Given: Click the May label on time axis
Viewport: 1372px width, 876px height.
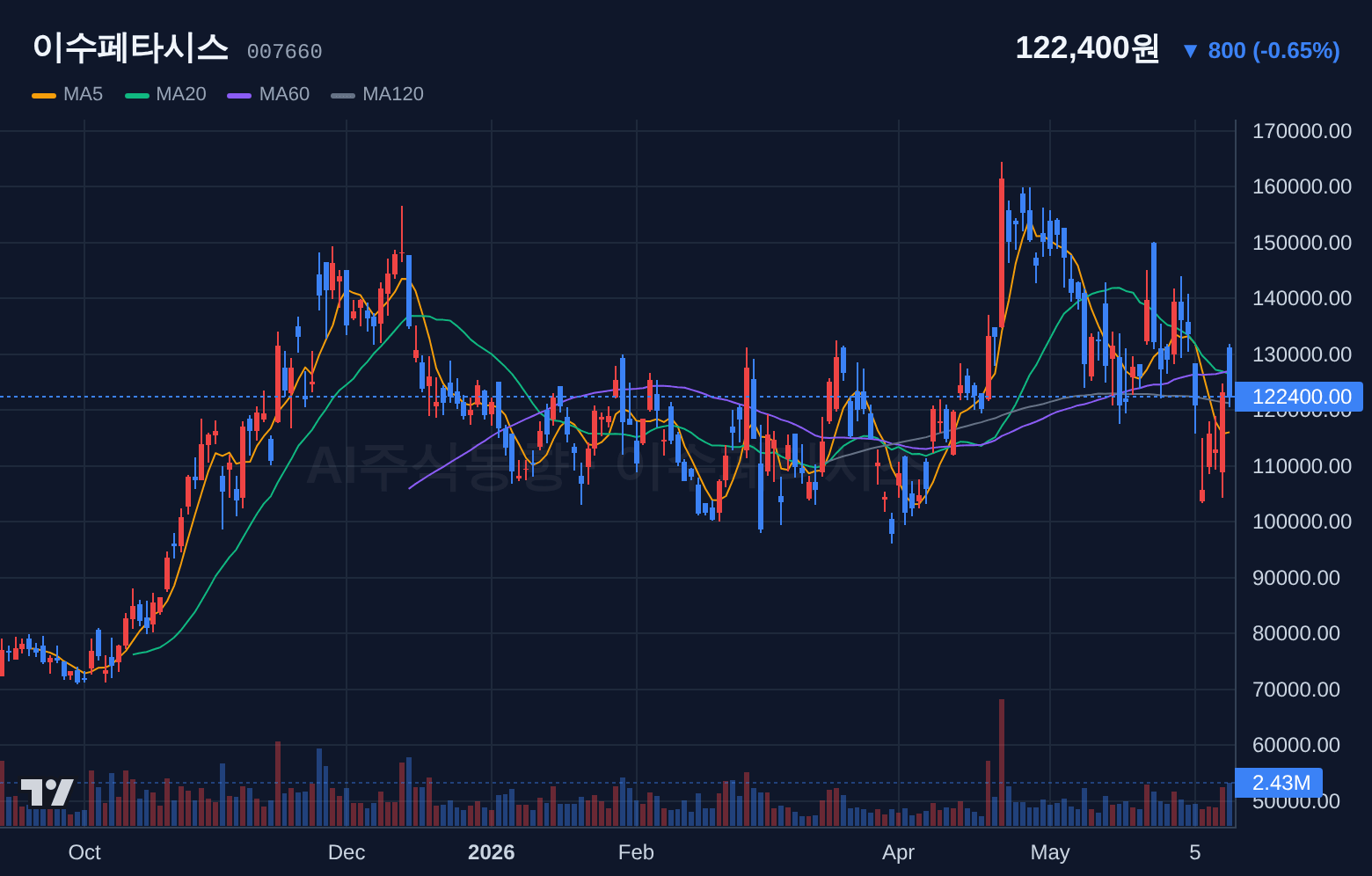Looking at the screenshot, I should pos(1050,852).
